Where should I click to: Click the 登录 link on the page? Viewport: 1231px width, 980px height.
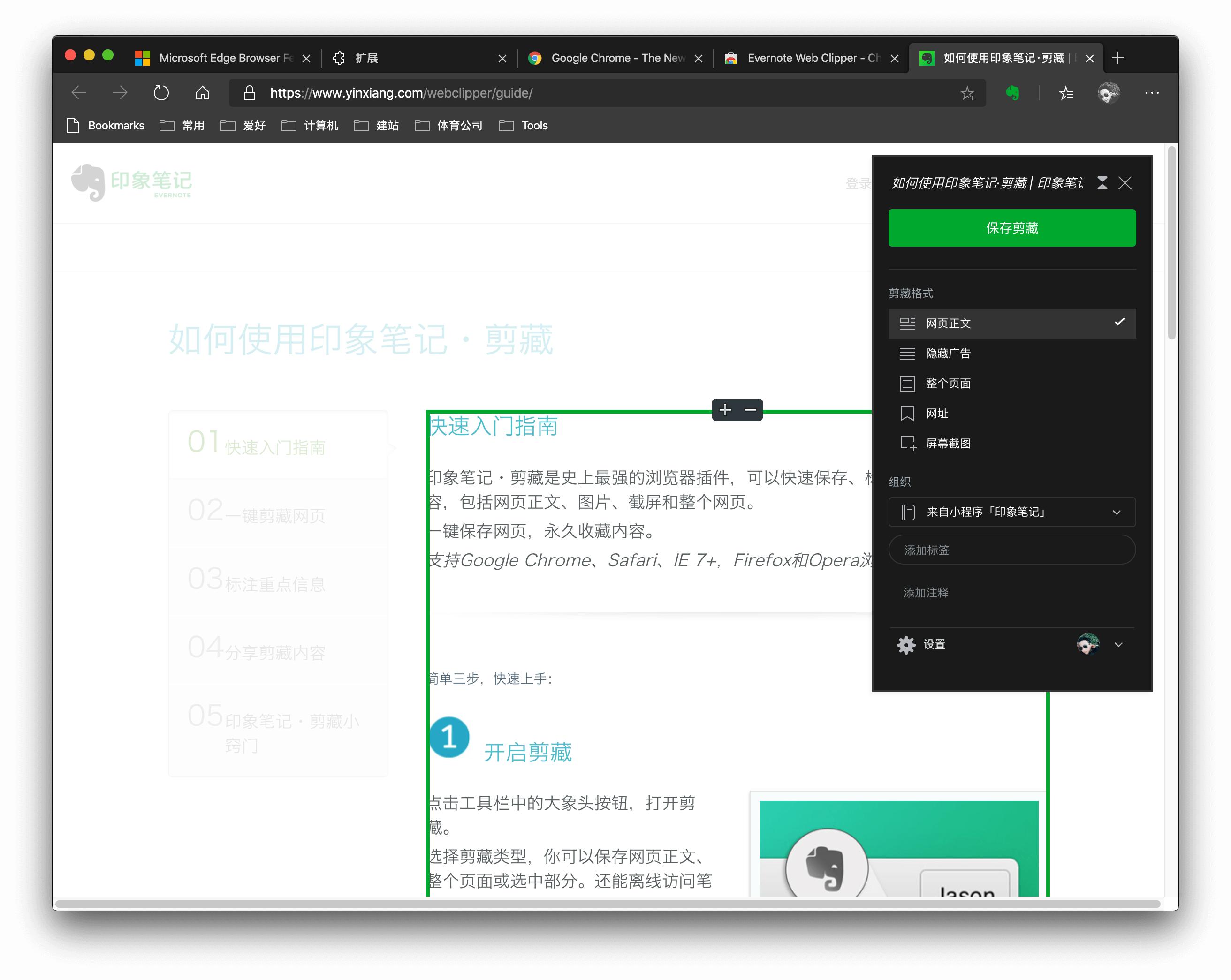859,183
